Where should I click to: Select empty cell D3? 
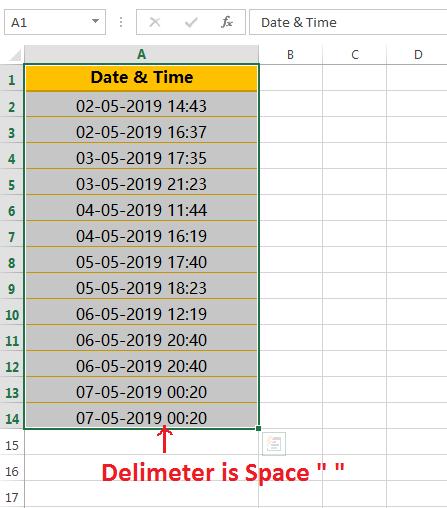pyautogui.click(x=417, y=130)
